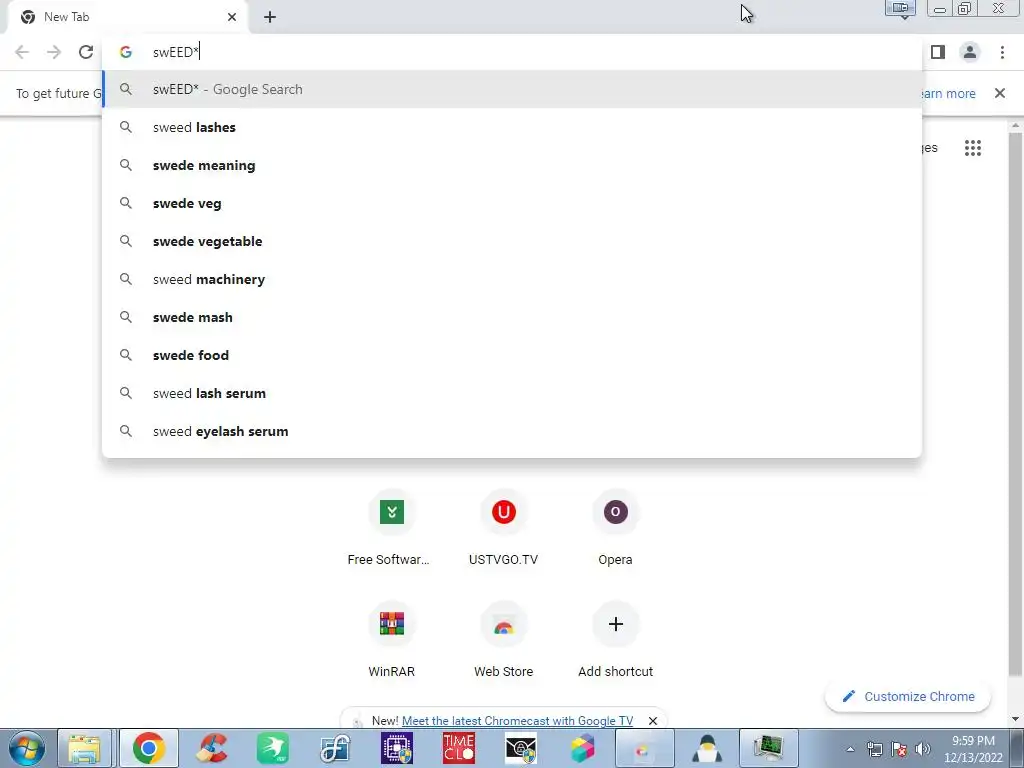The image size is (1024, 768).
Task: Click the volume speaker tray icon
Action: 923,749
